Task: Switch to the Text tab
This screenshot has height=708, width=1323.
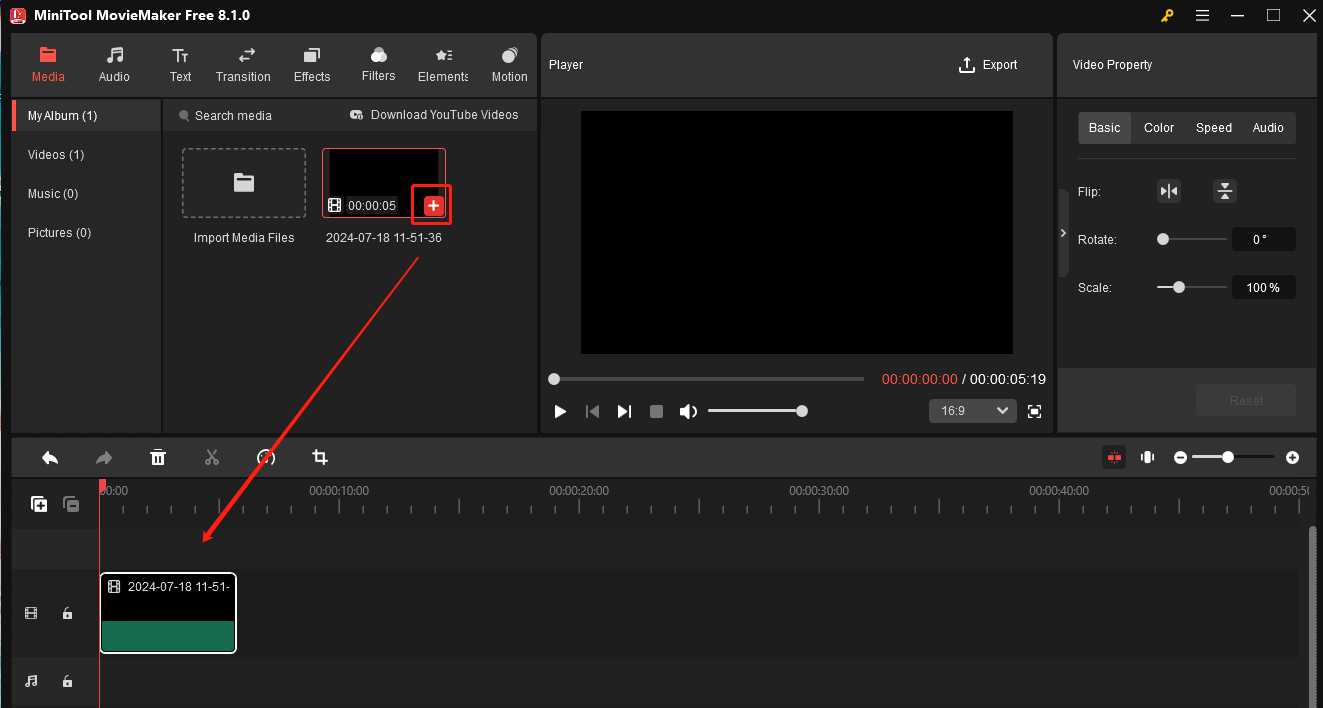Action: pos(180,65)
